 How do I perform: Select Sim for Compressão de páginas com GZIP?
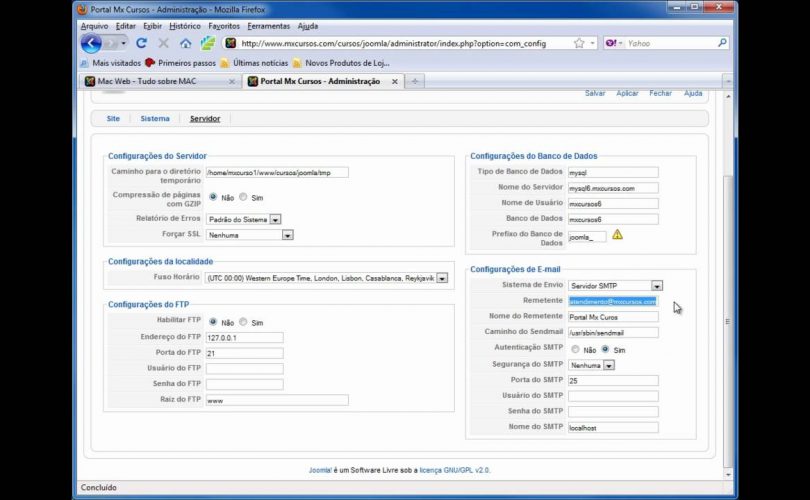(x=242, y=198)
